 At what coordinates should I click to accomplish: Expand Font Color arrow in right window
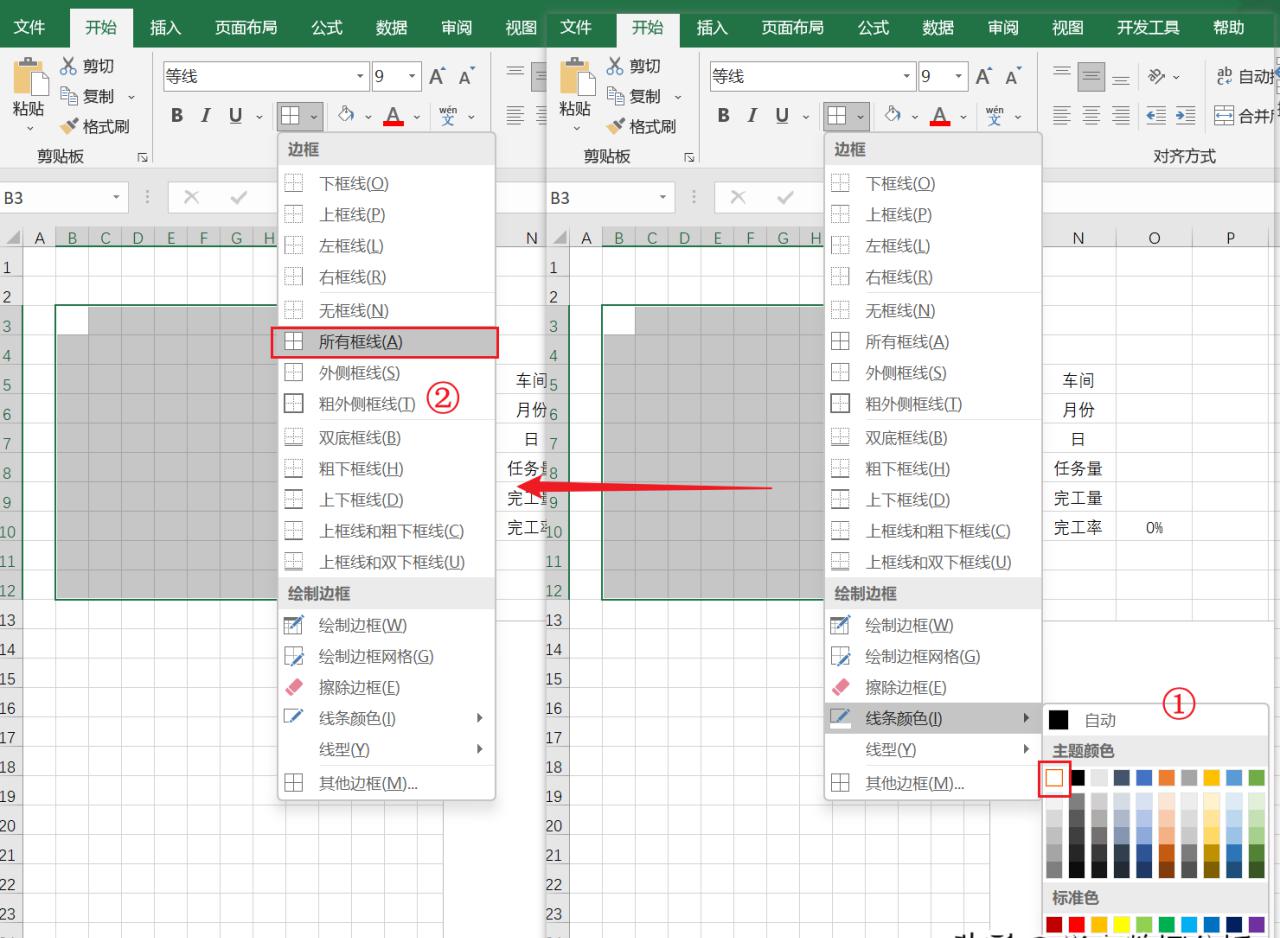[962, 116]
